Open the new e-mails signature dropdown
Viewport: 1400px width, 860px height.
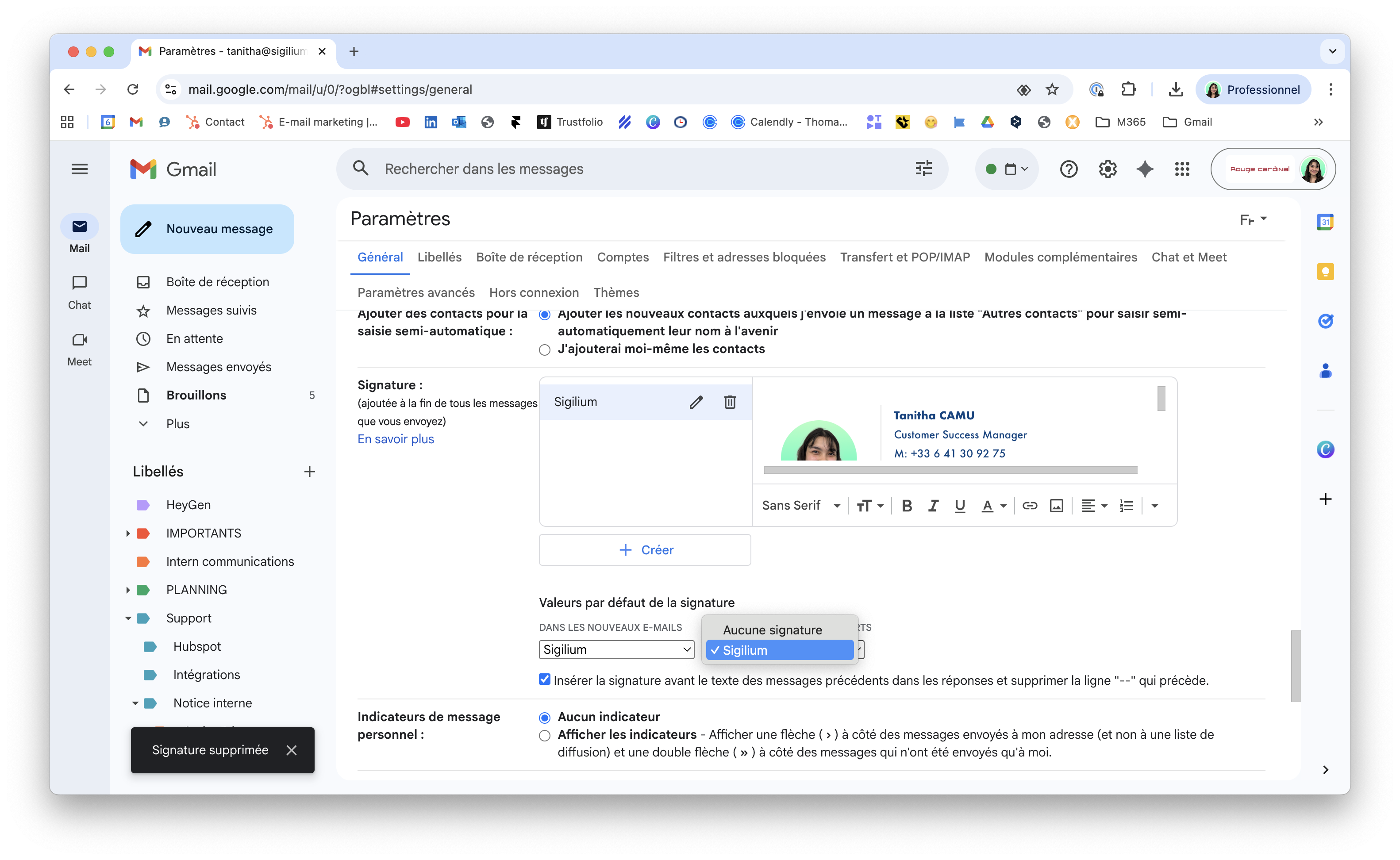click(x=616, y=649)
